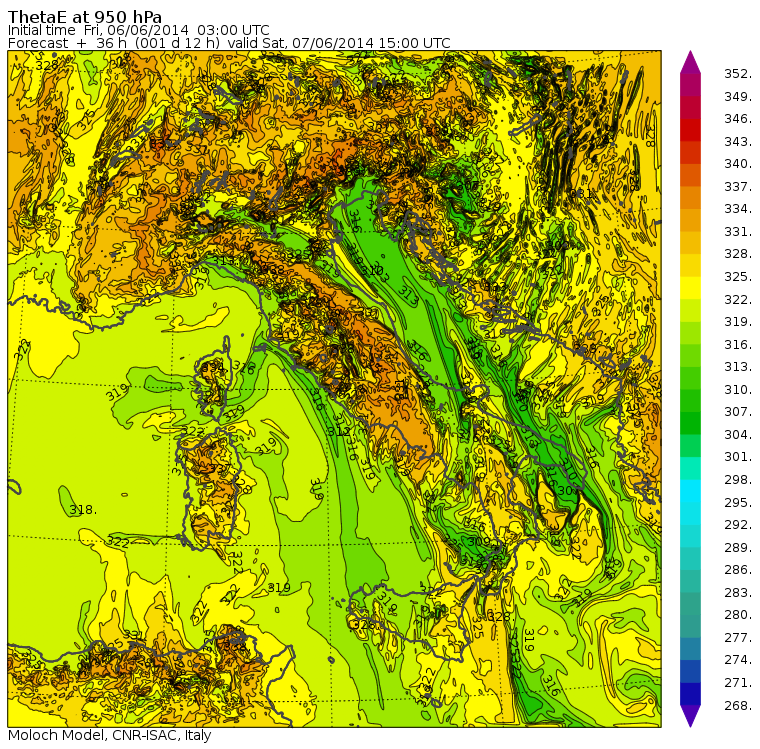Select the title 'ThetaE at 950 hPa'
Screen dimensions: 760x749
point(85,17)
